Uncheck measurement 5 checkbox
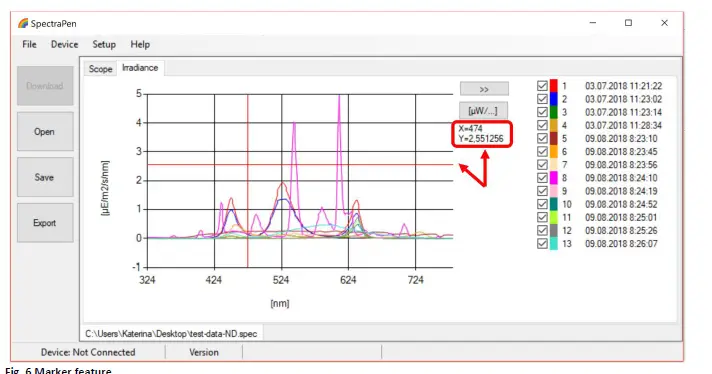Image resolution: width=712 pixels, height=374 pixels. click(542, 138)
